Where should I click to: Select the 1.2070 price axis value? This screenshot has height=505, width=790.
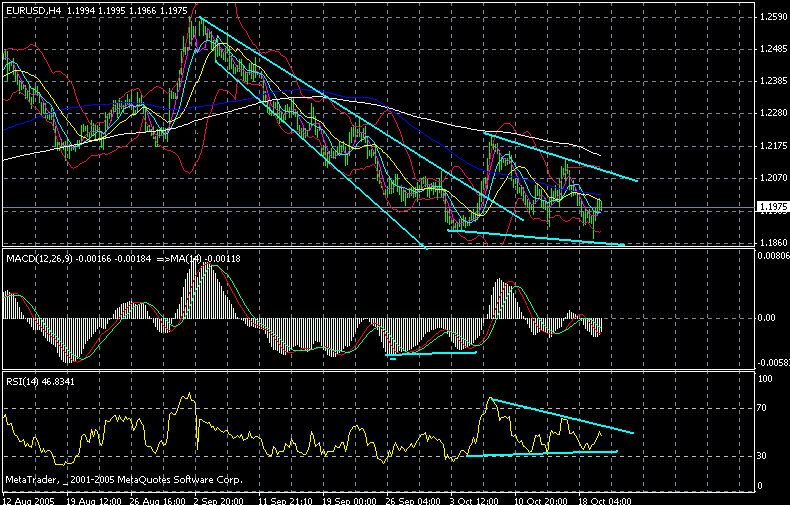772,177
